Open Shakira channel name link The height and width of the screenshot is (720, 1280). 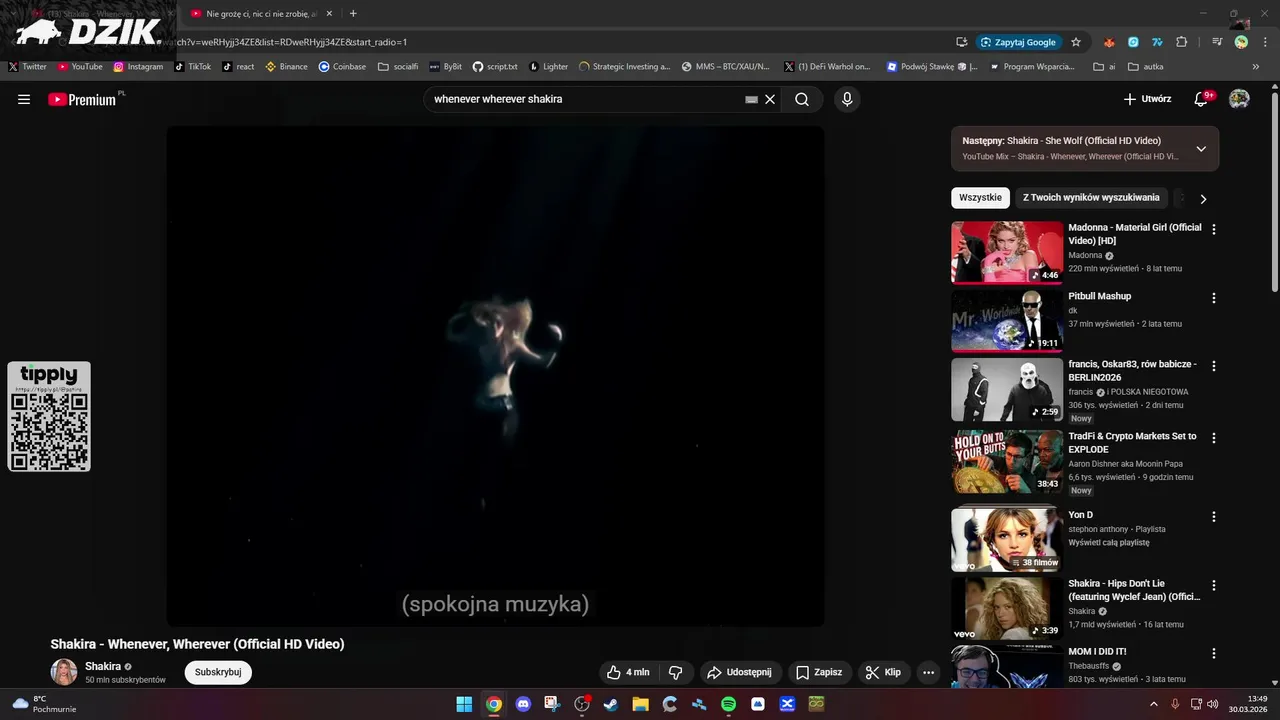pos(103,666)
